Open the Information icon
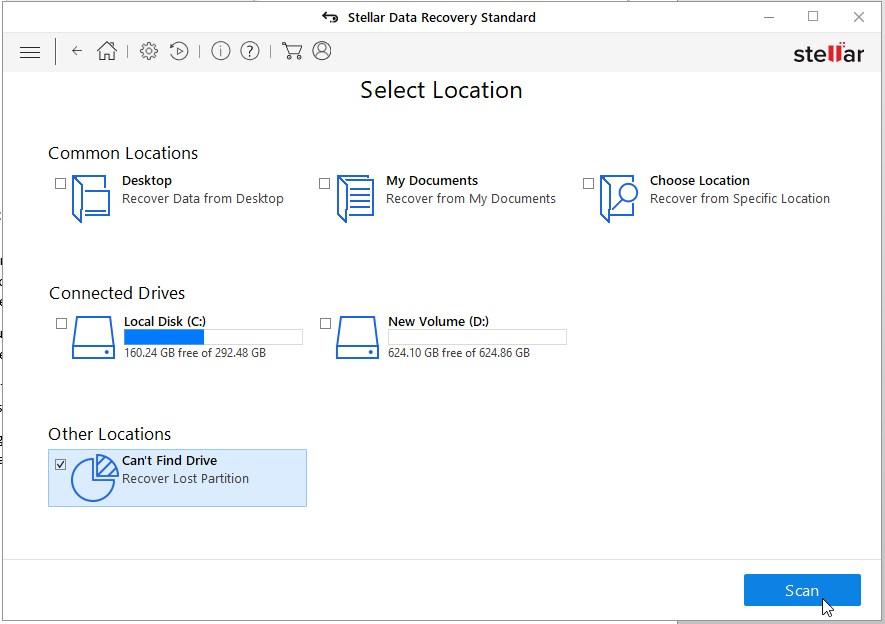The image size is (885, 624). click(x=221, y=51)
